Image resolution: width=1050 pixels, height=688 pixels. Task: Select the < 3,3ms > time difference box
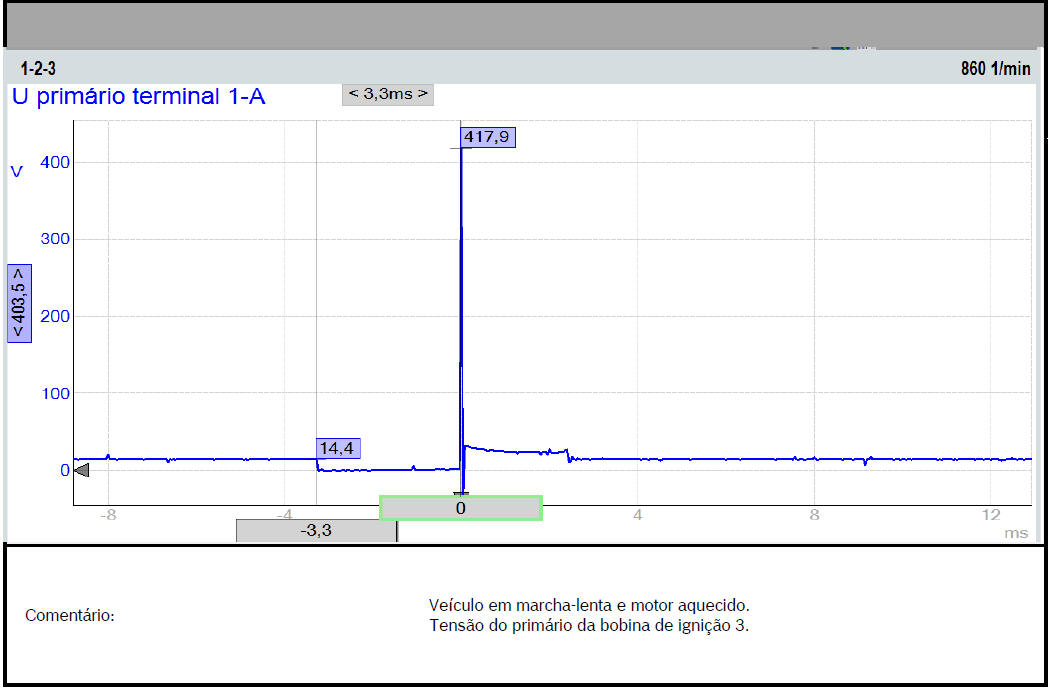coord(387,95)
